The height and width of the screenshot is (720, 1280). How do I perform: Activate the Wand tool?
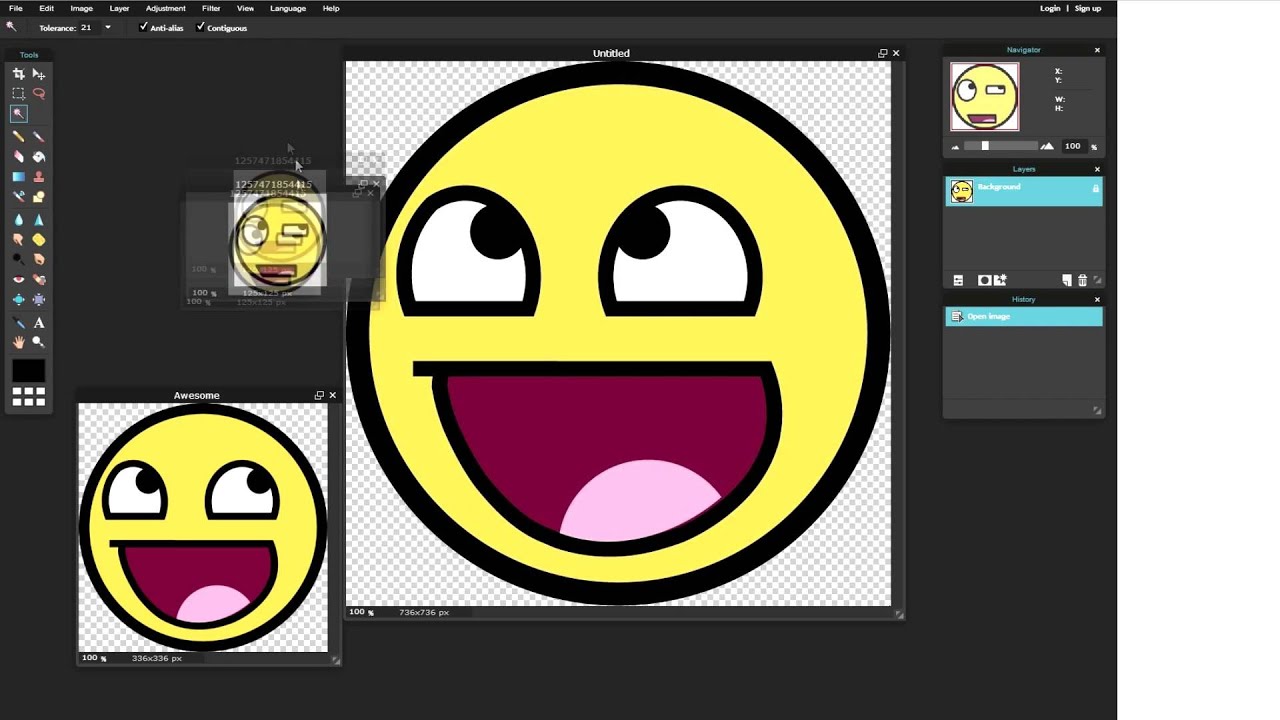[18, 113]
